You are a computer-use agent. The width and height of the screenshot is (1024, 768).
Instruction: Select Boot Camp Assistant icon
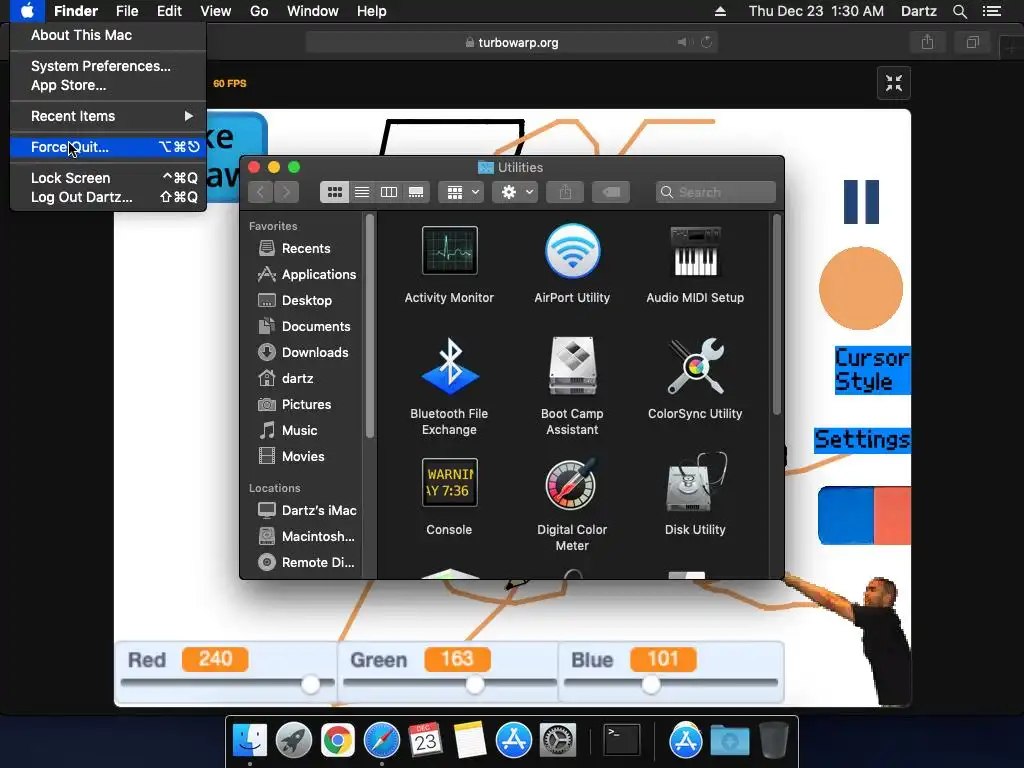pos(572,366)
